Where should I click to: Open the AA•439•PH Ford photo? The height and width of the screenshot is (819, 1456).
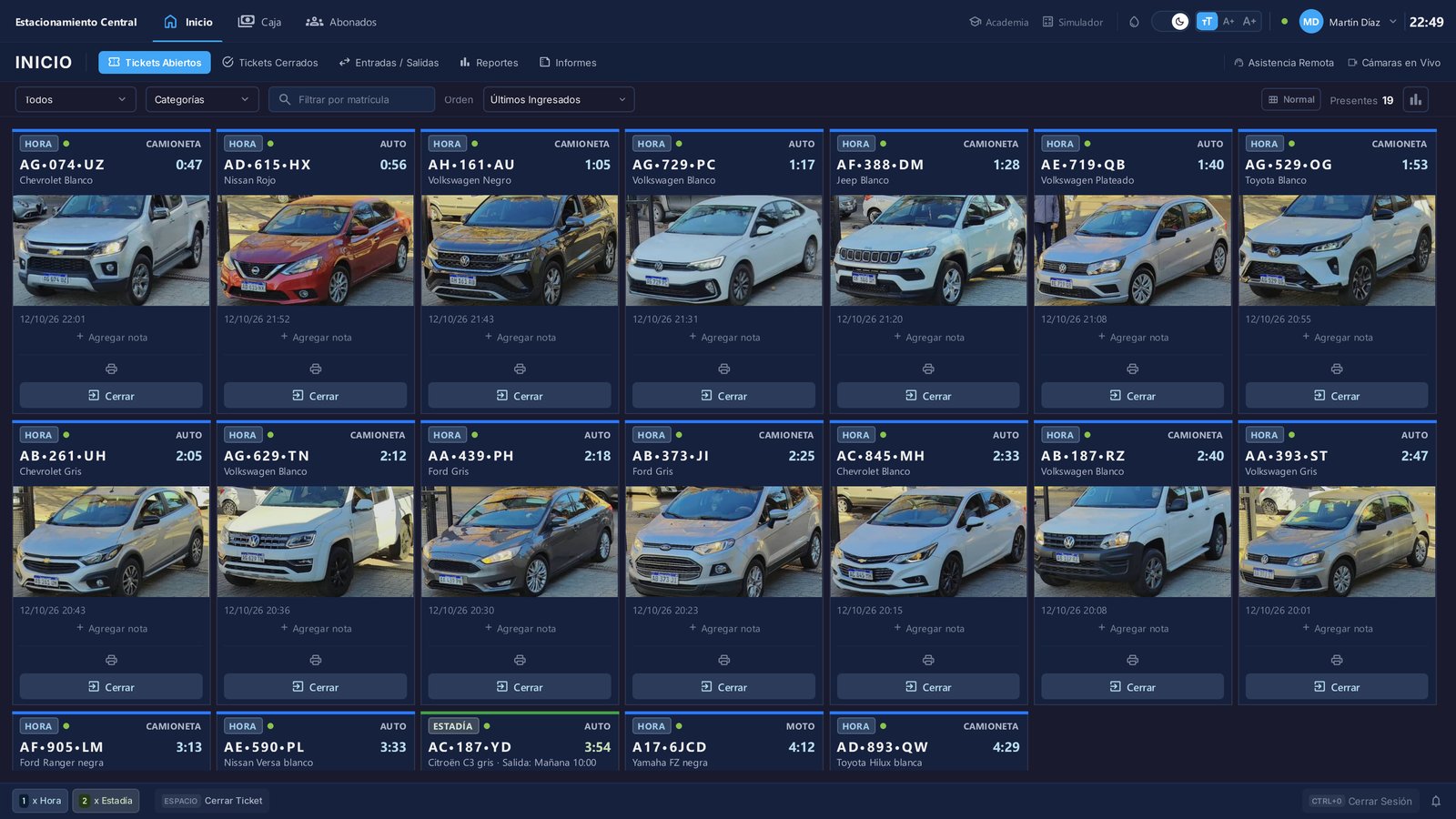[x=520, y=541]
